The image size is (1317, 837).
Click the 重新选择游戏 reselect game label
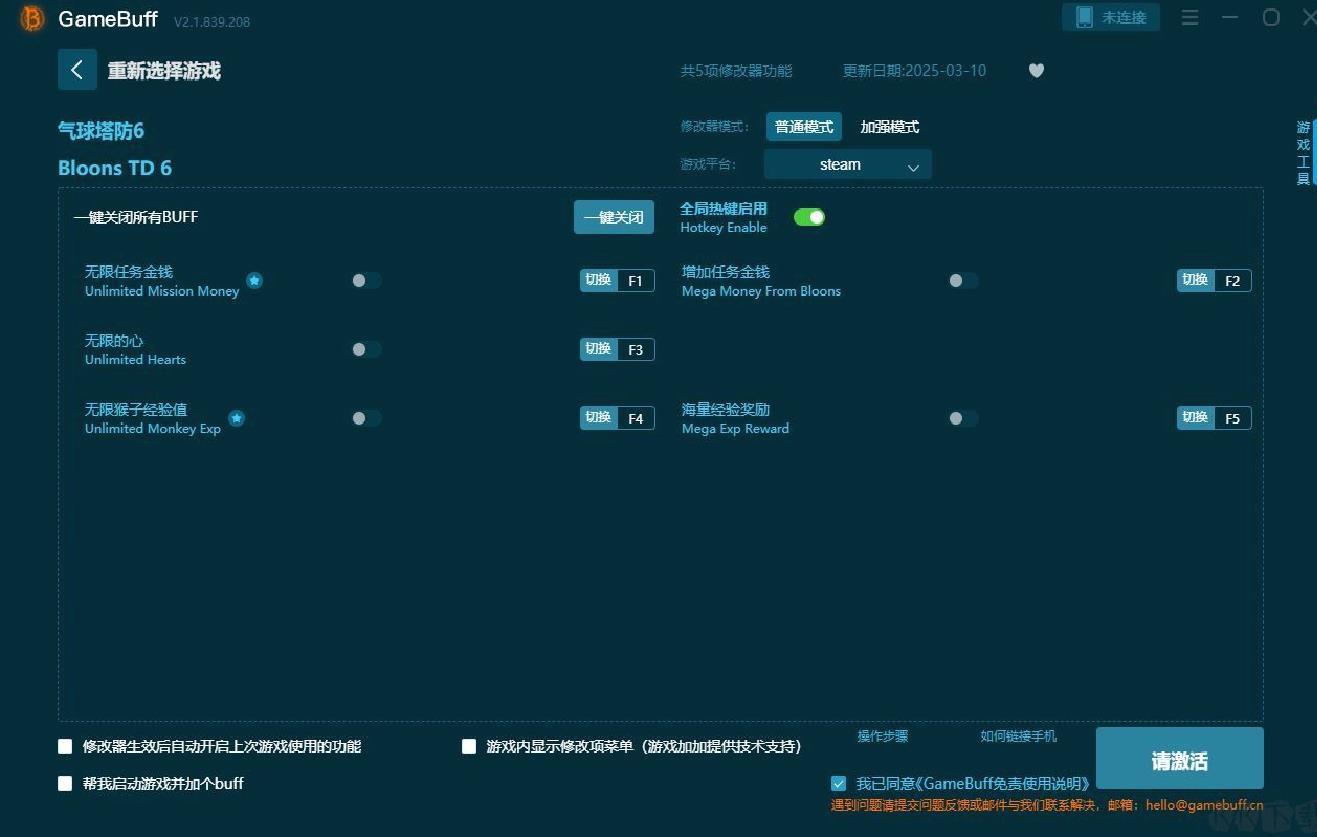164,71
